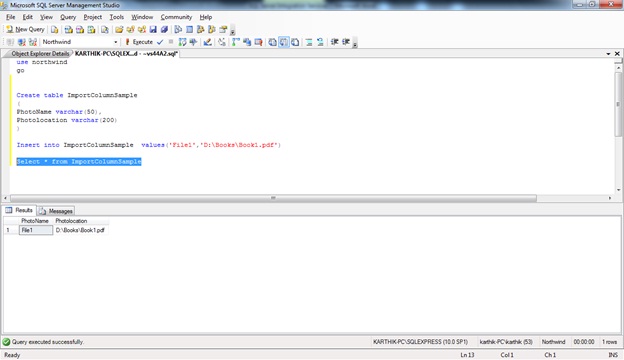Viewport: 624px width, 360px height.
Task: Click the Save All icon
Action: point(164,29)
